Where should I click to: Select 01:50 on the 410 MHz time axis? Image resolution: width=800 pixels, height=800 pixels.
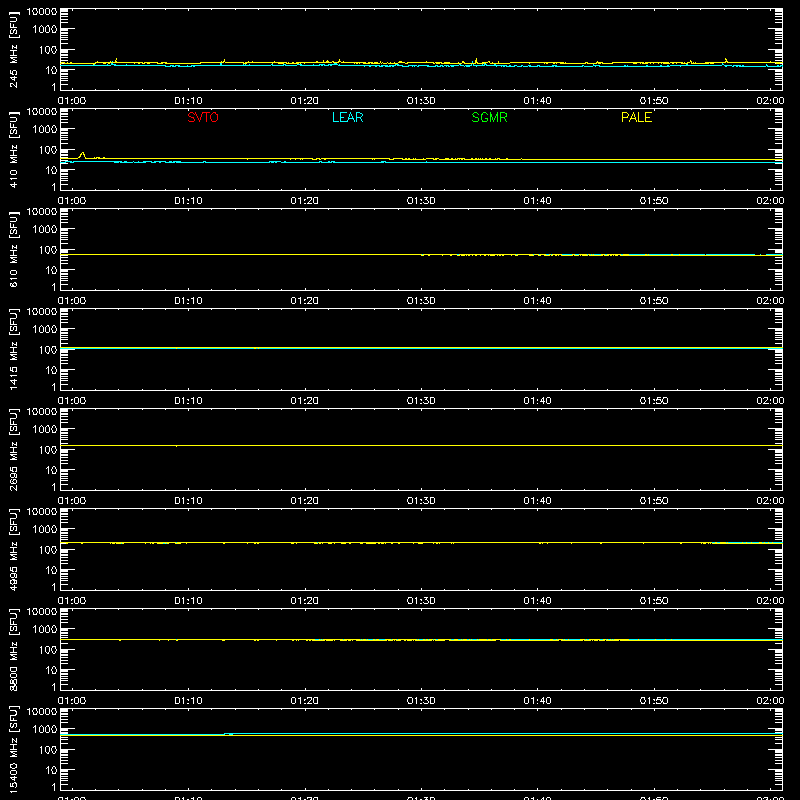pyautogui.click(x=654, y=201)
